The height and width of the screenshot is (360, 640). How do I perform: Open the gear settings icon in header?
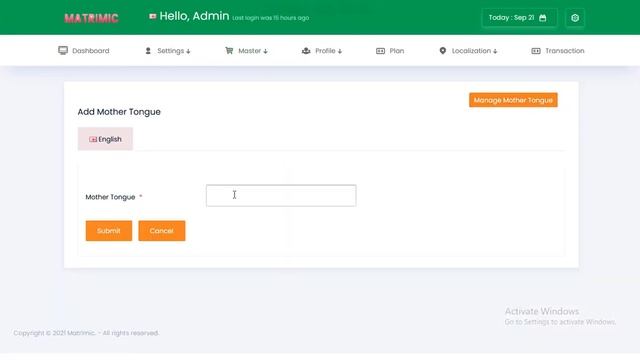[x=575, y=18]
